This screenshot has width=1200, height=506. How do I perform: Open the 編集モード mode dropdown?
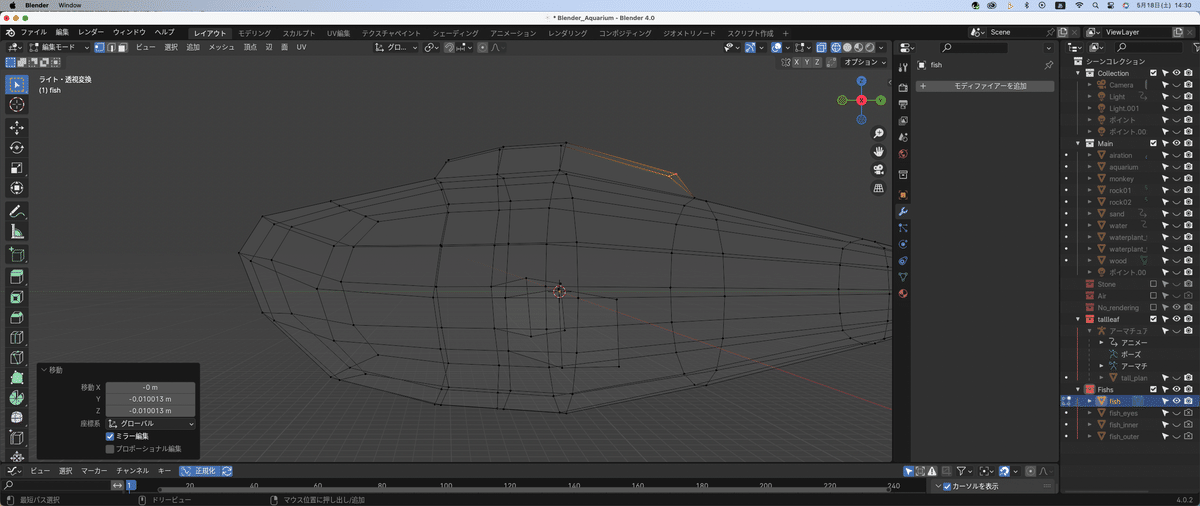[60, 47]
